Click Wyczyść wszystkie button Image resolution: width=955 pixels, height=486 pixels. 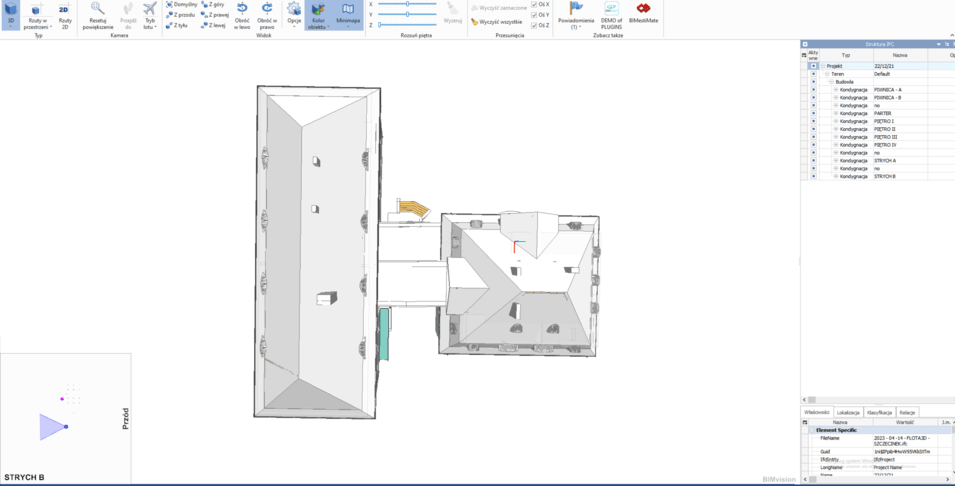[496, 21]
